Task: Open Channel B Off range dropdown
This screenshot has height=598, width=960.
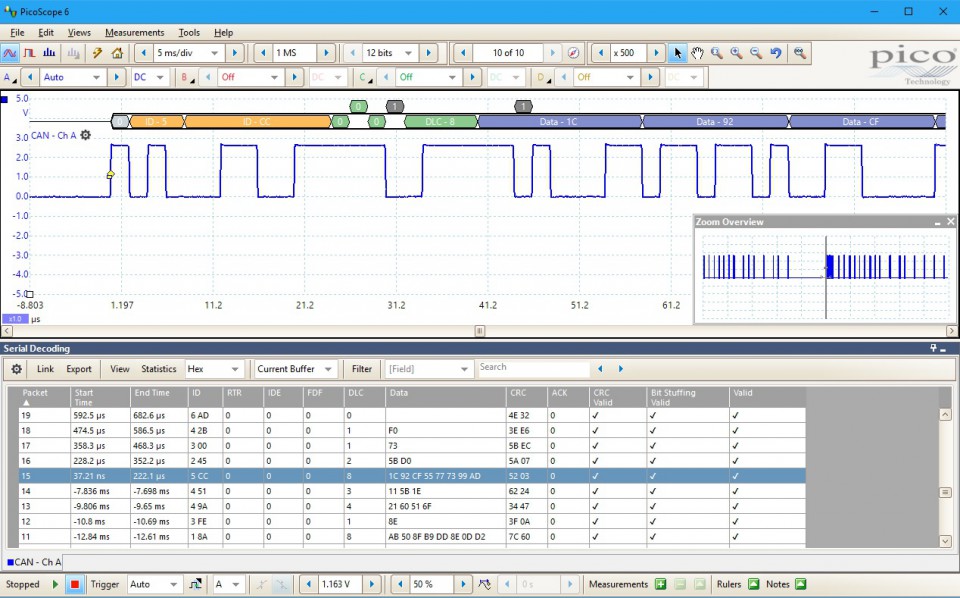Action: [274, 77]
